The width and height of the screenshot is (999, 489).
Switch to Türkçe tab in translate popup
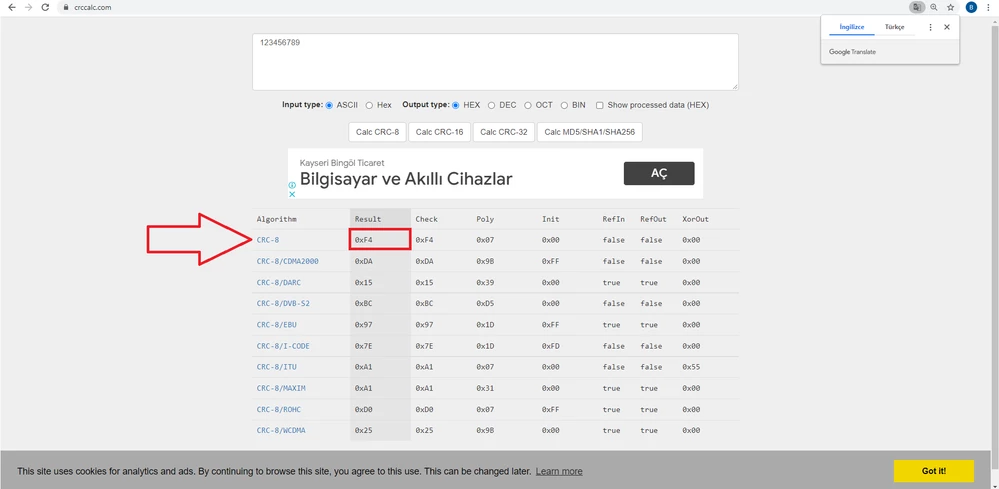[x=894, y=27]
